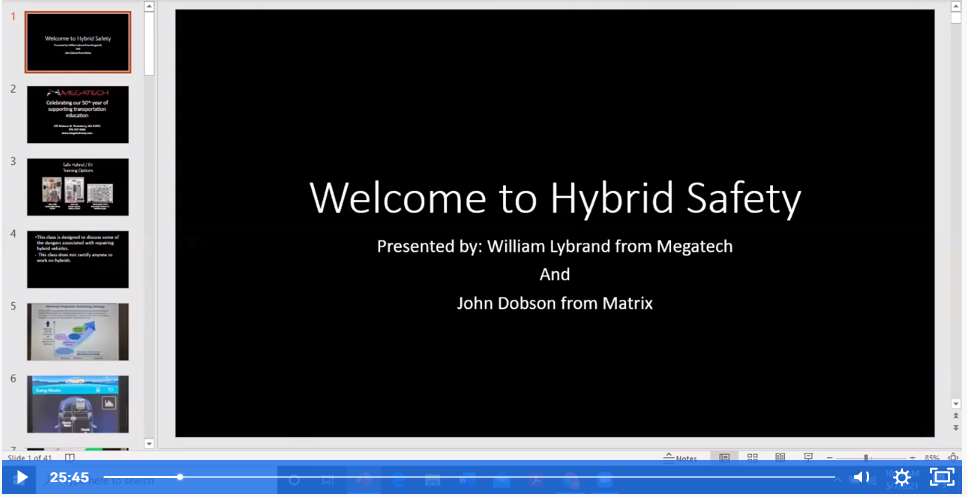Click the thumbnail panel scrollbar handle
This screenshot has width=967, height=497.
(x=149, y=43)
